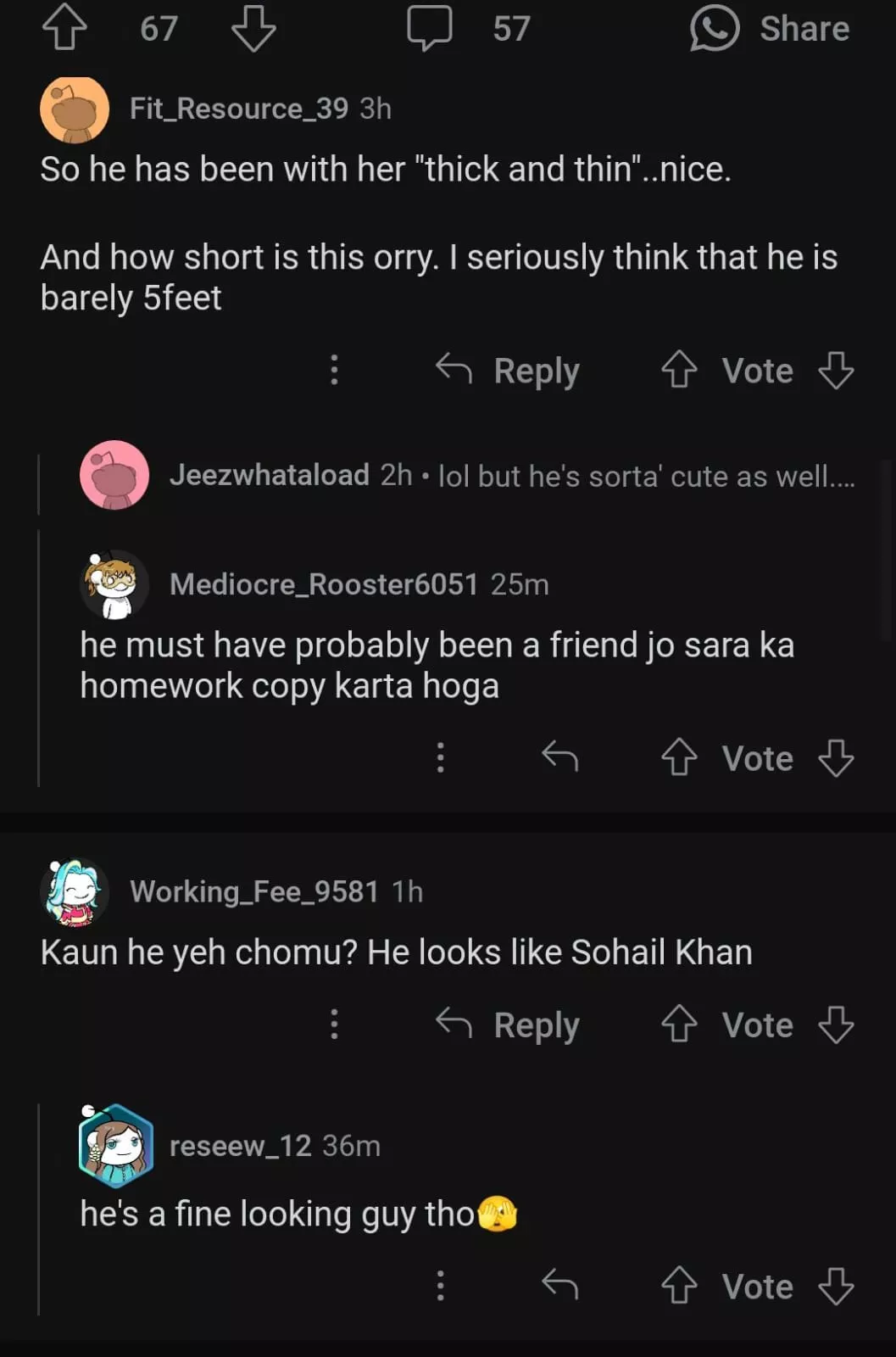Reply to Mediocre_Rooster6051 using the arrow icon
Screen dimensions: 896x1357
pyautogui.click(x=560, y=756)
